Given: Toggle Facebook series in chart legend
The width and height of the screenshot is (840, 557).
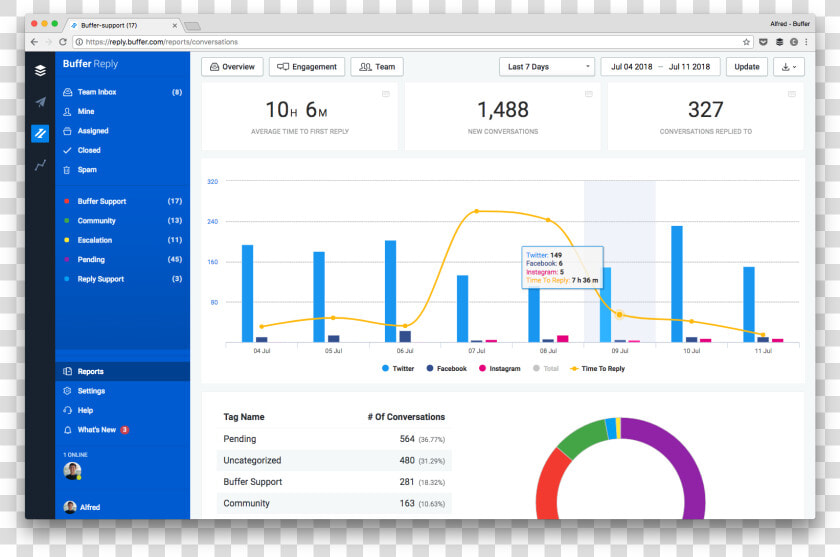Looking at the screenshot, I should click(x=446, y=368).
